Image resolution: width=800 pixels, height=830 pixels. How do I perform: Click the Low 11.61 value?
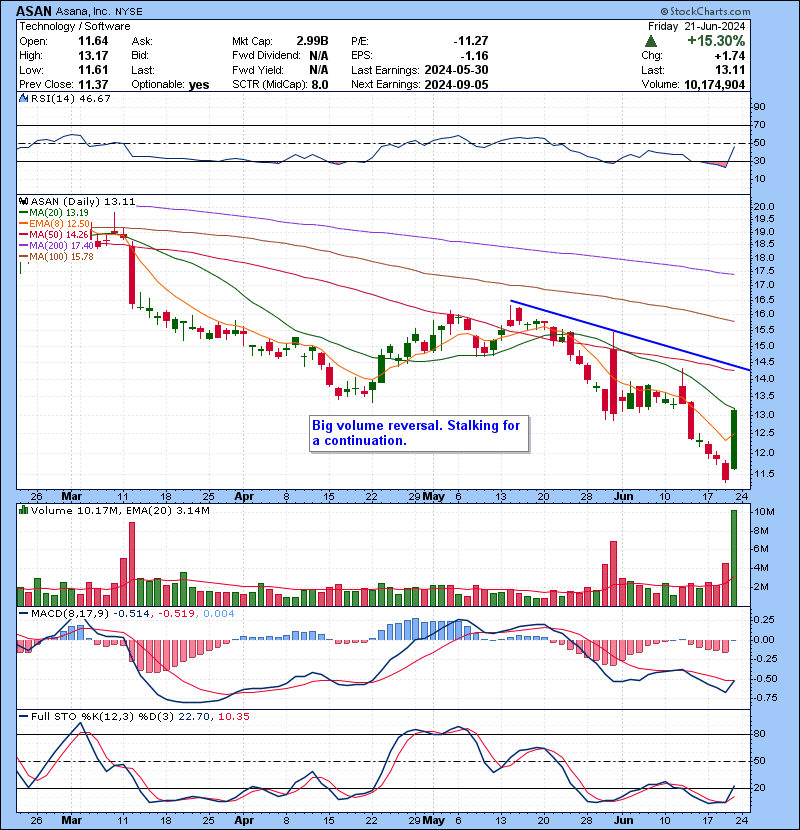(93, 70)
